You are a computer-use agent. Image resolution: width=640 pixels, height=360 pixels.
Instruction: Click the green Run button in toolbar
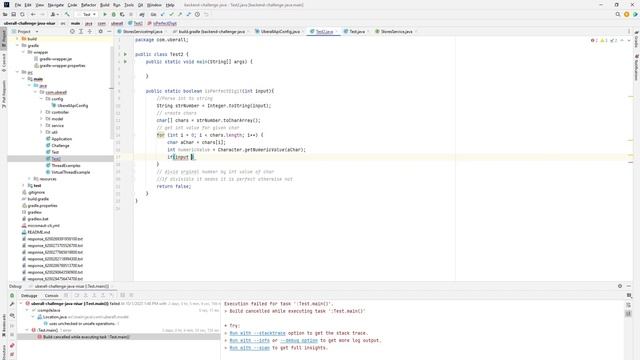105,14
